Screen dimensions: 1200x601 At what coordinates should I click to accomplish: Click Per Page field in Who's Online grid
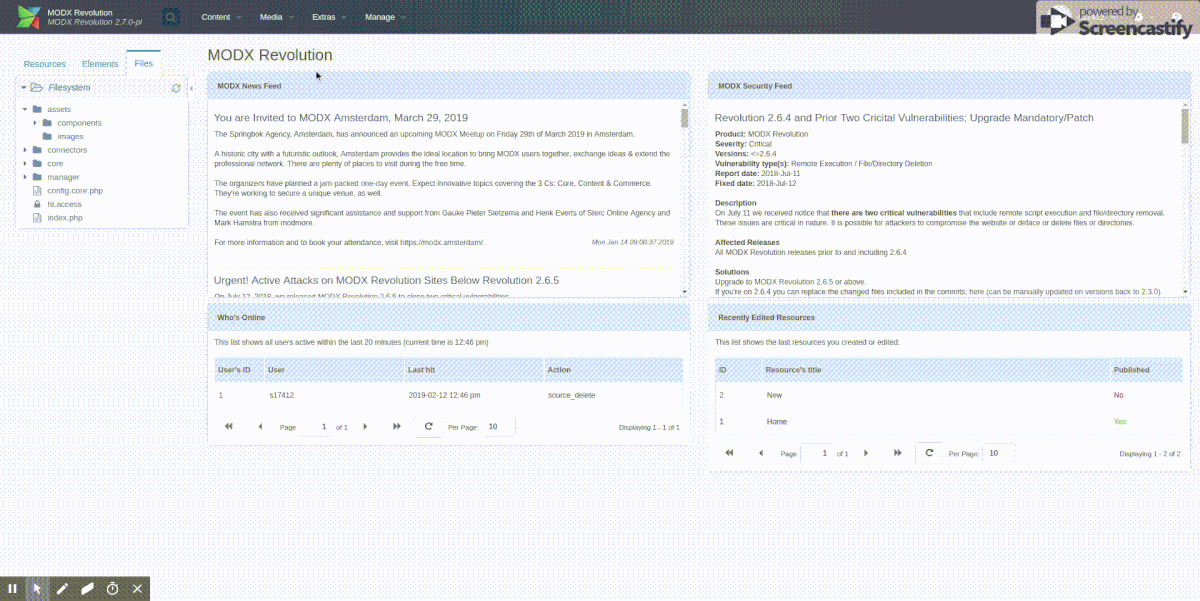pos(500,427)
